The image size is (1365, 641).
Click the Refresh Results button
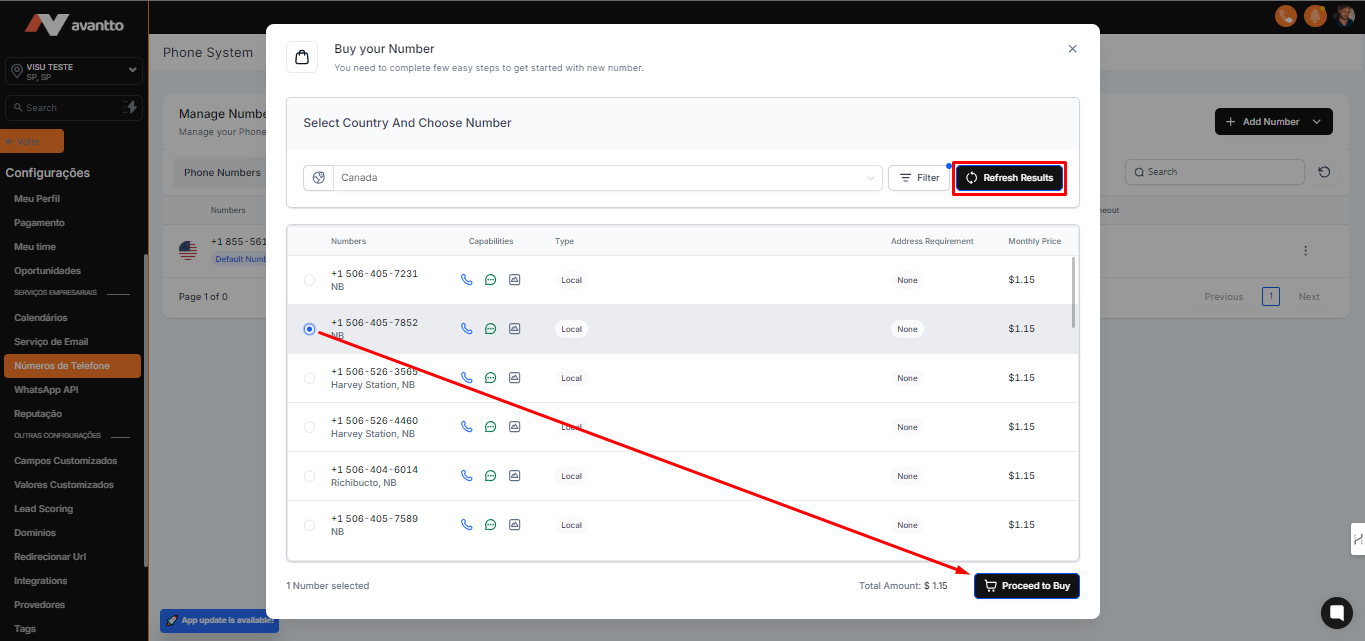point(1009,178)
